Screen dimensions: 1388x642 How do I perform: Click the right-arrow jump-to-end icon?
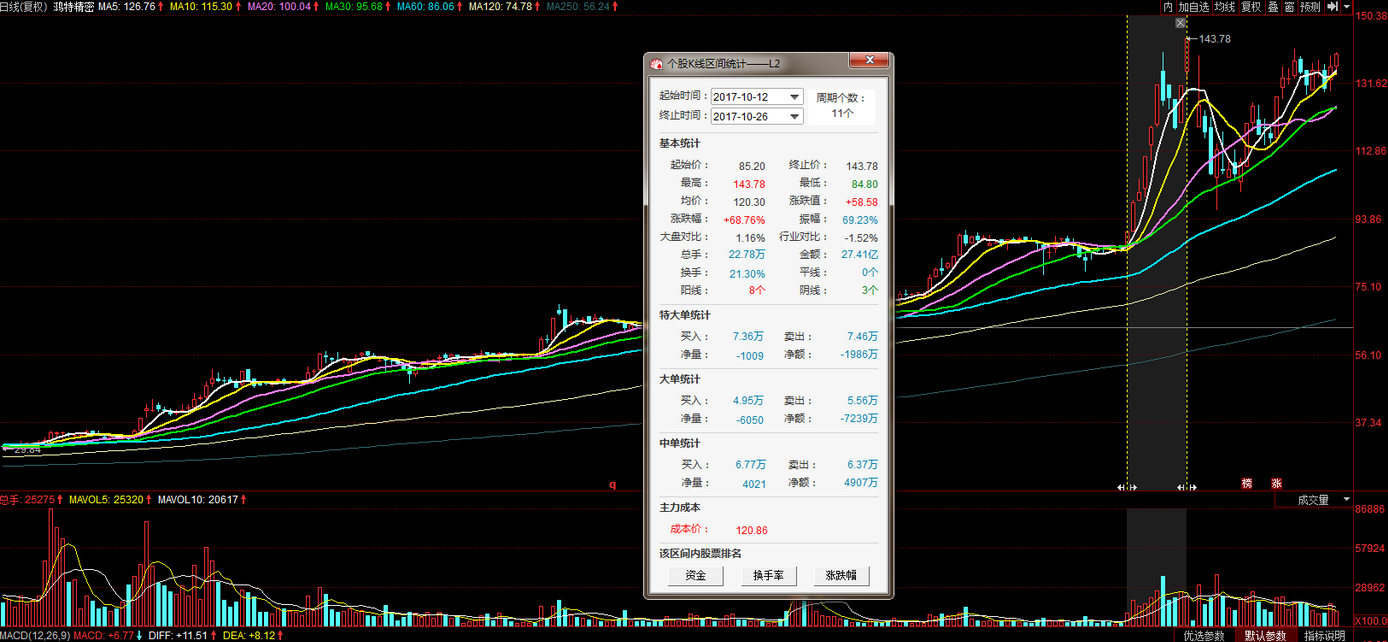coord(1333,7)
